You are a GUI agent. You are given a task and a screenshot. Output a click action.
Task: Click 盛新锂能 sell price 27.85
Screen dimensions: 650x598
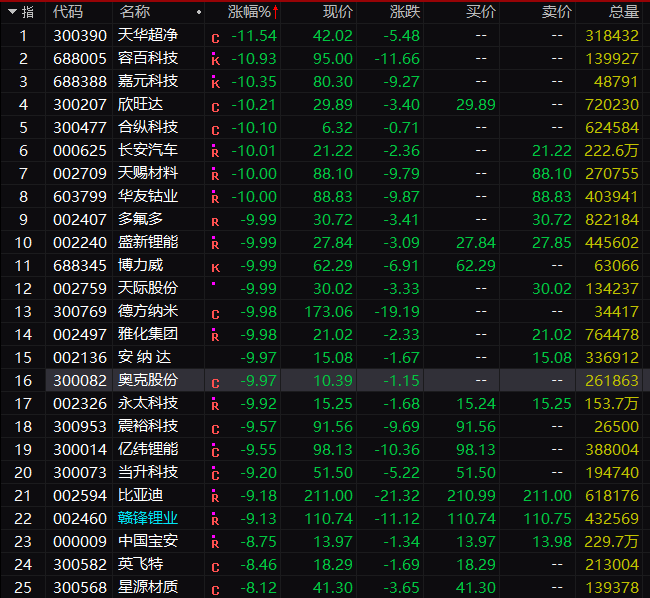coord(552,242)
